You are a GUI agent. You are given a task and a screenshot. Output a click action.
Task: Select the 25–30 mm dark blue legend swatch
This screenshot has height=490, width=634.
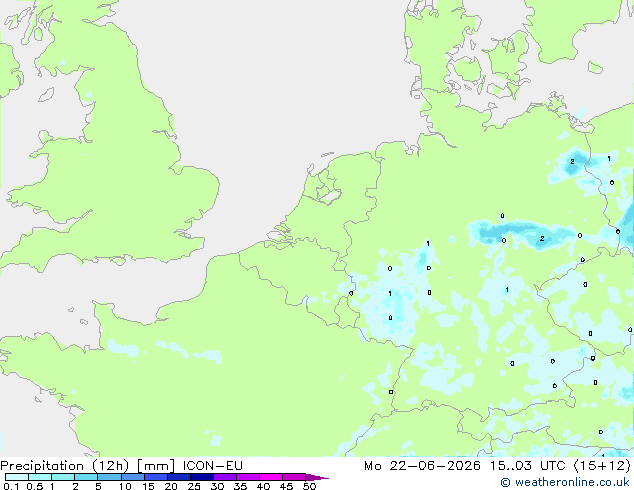[201, 477]
